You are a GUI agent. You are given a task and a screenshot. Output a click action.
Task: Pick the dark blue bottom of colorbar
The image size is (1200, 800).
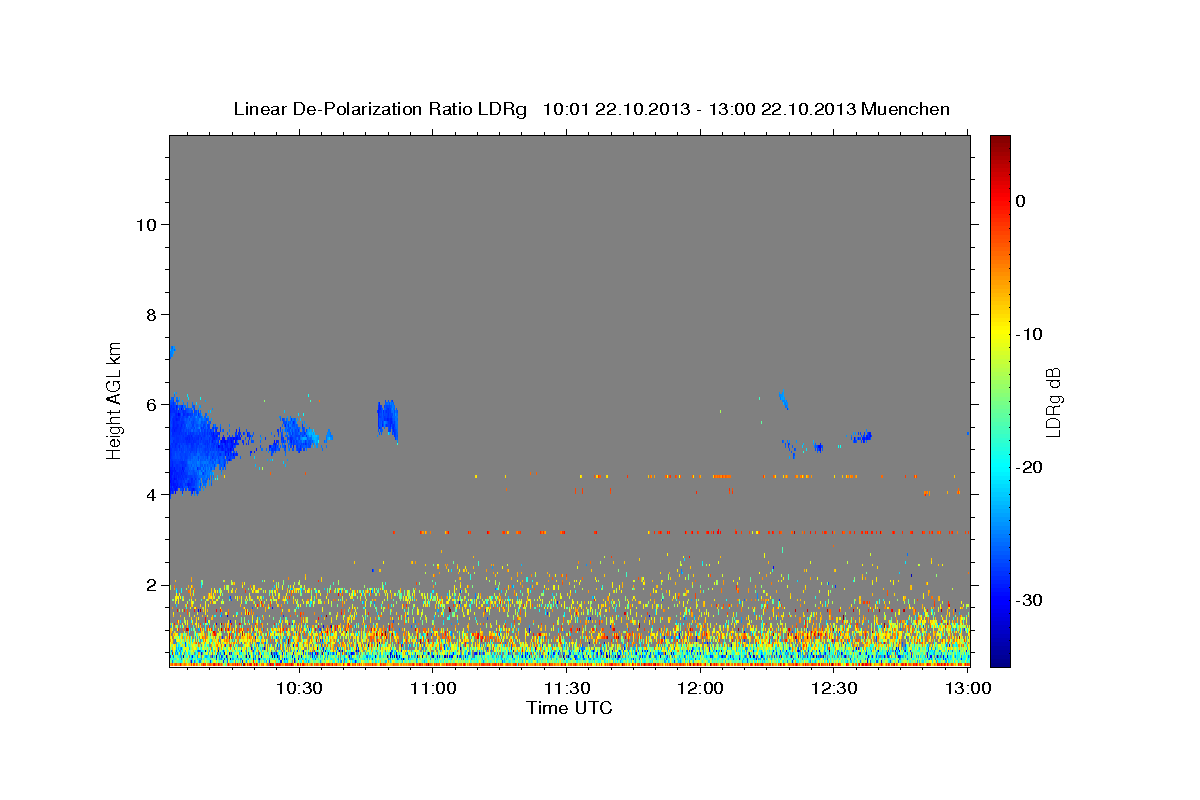(1000, 658)
